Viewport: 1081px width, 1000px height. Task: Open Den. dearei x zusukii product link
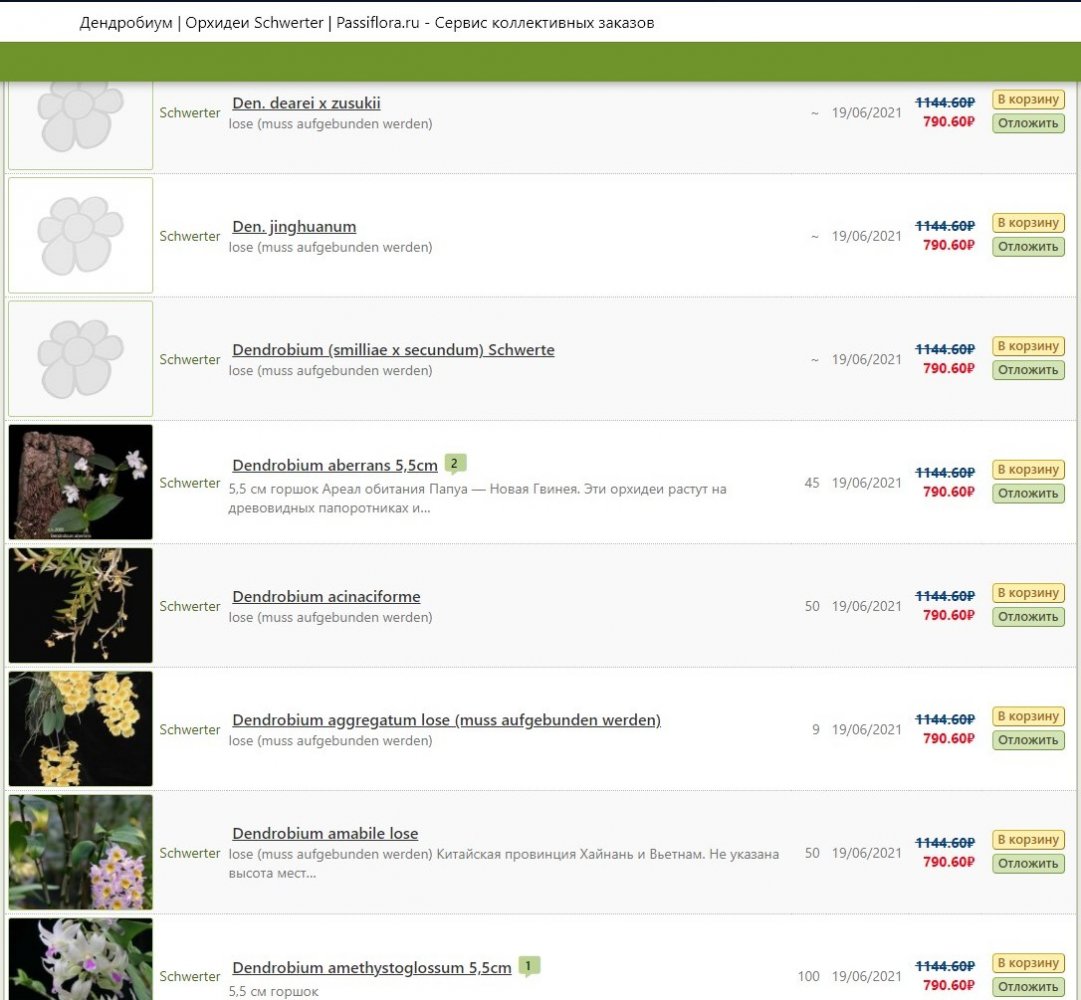click(306, 103)
